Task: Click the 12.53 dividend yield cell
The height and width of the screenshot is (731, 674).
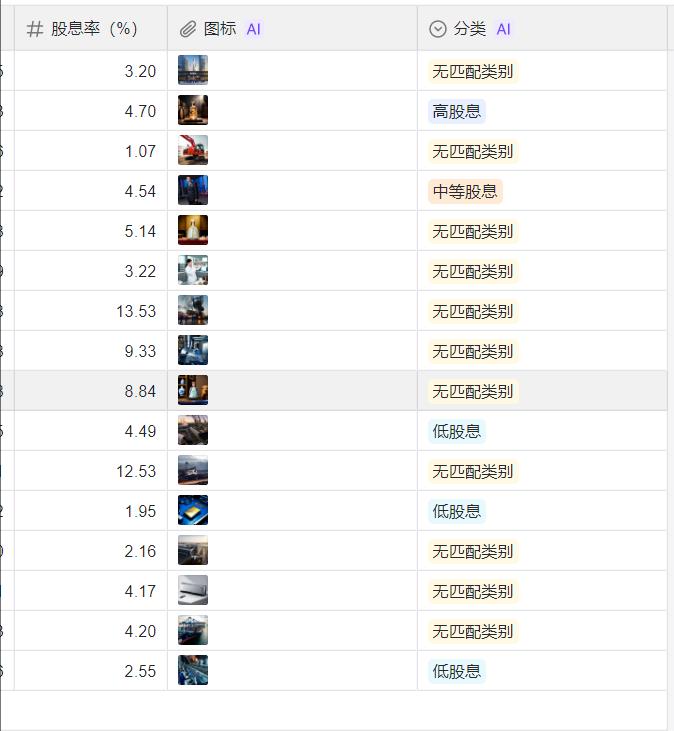Action: [91, 471]
